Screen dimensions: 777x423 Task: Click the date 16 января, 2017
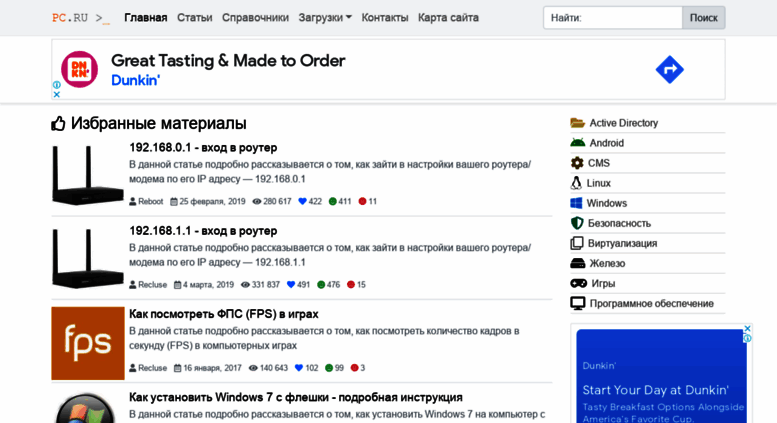point(213,368)
